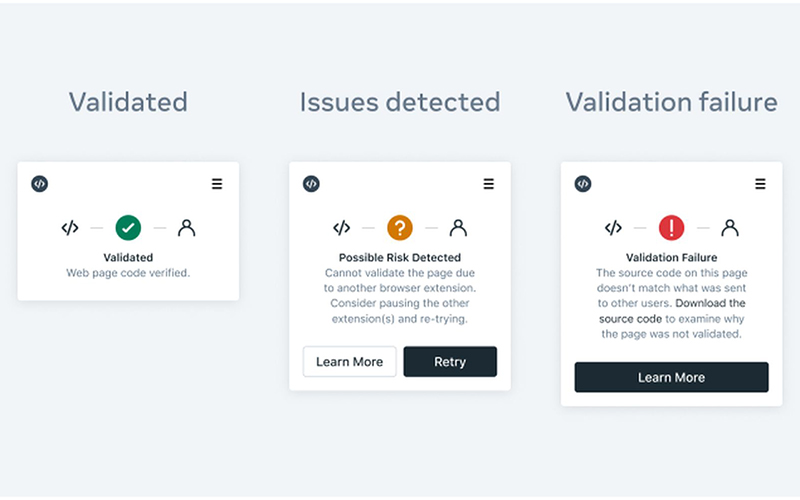
Task: Click the code logo badge in Validated card
Action: 39,184
